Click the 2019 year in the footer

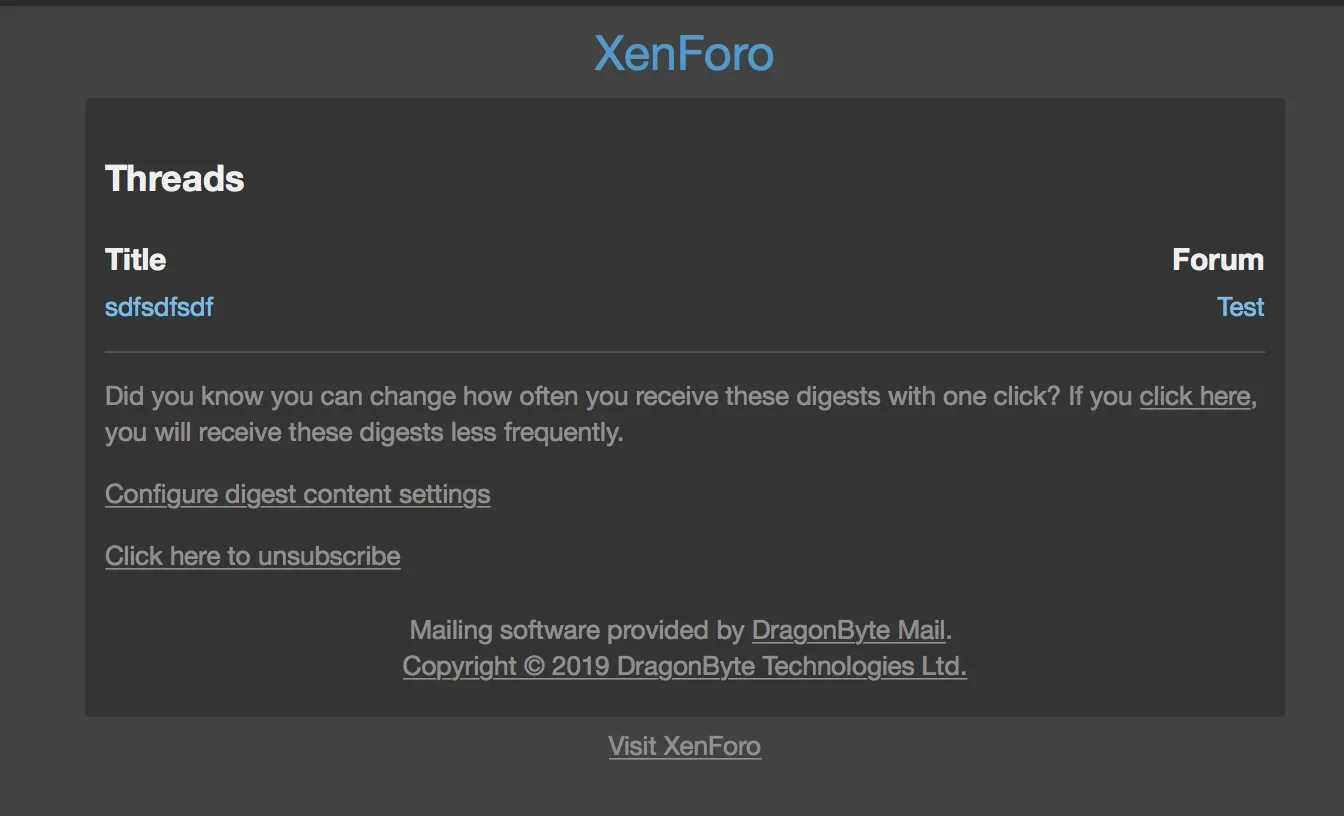click(x=581, y=667)
